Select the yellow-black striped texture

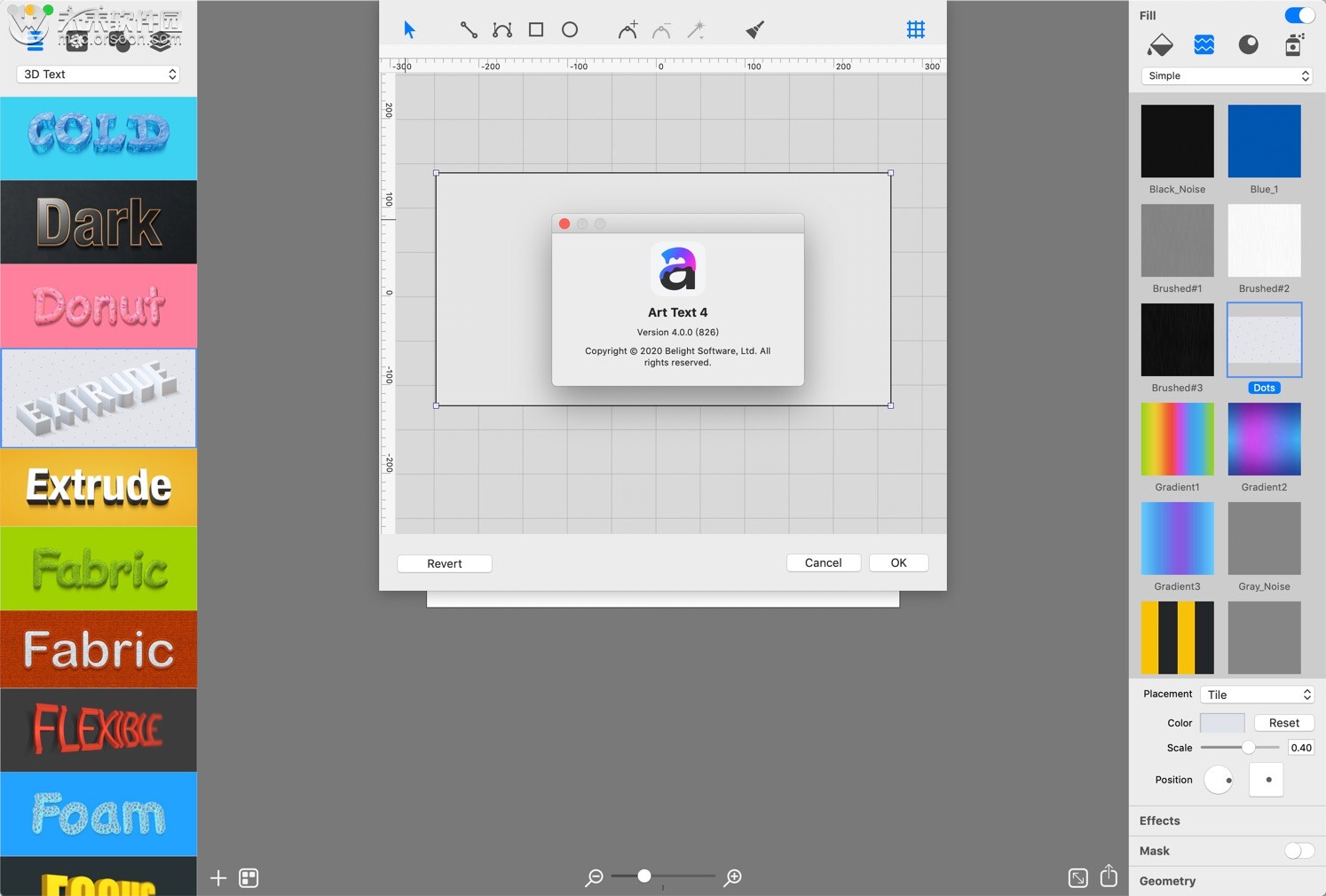tap(1177, 638)
